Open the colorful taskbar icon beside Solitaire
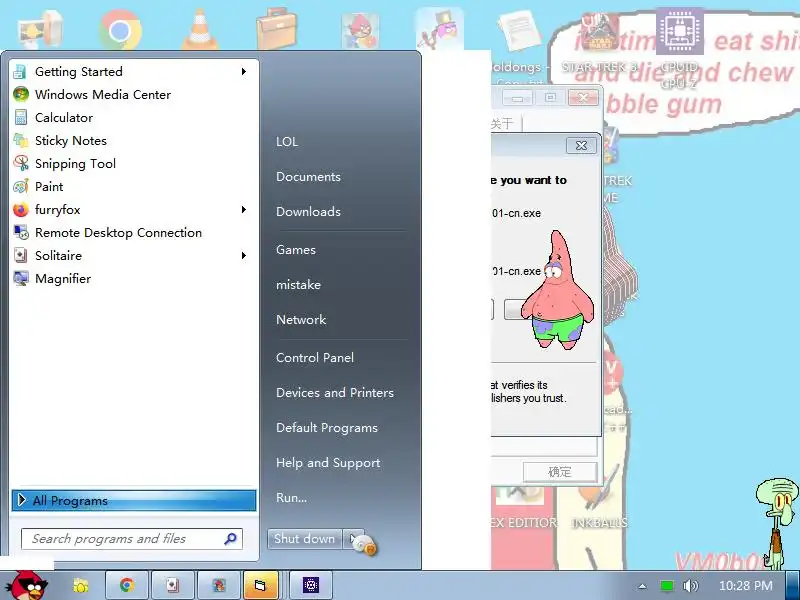 (219, 585)
